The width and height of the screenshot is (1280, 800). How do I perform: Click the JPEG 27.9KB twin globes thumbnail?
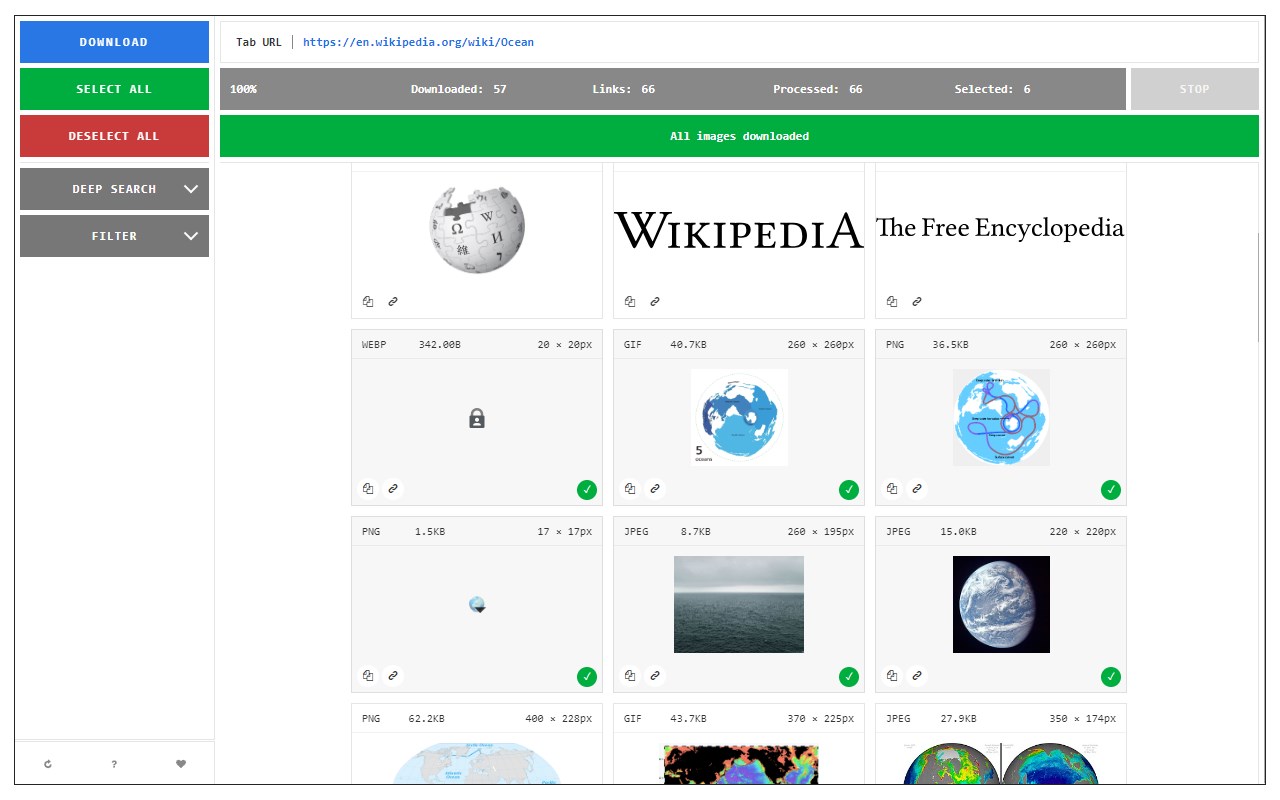[x=1001, y=763]
